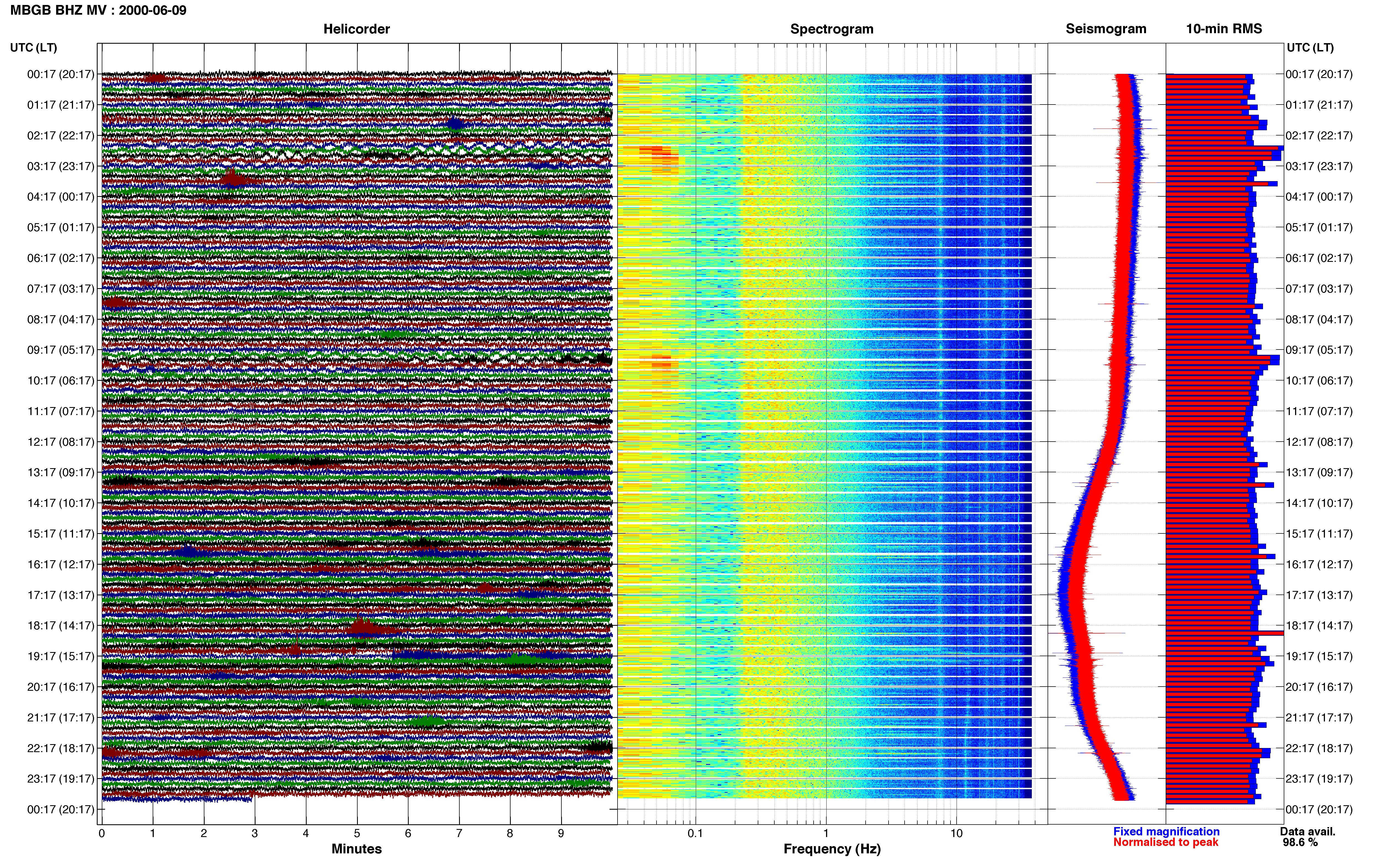This screenshot has width=1388, height=868.
Task: Click the right 'UTC (LT)' axis label
Action: click(1310, 48)
